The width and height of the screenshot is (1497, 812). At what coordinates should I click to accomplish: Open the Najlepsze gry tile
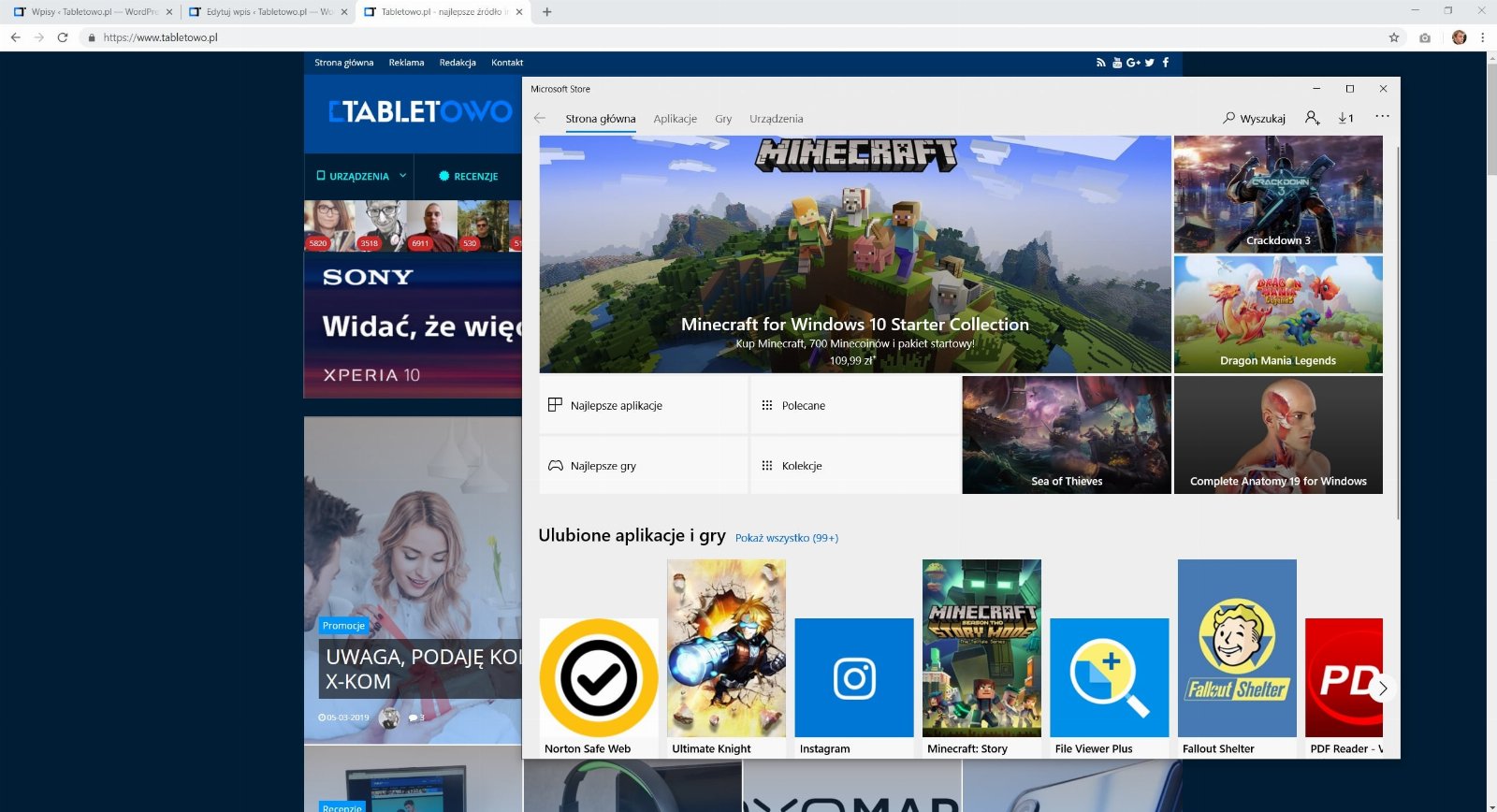pos(644,465)
